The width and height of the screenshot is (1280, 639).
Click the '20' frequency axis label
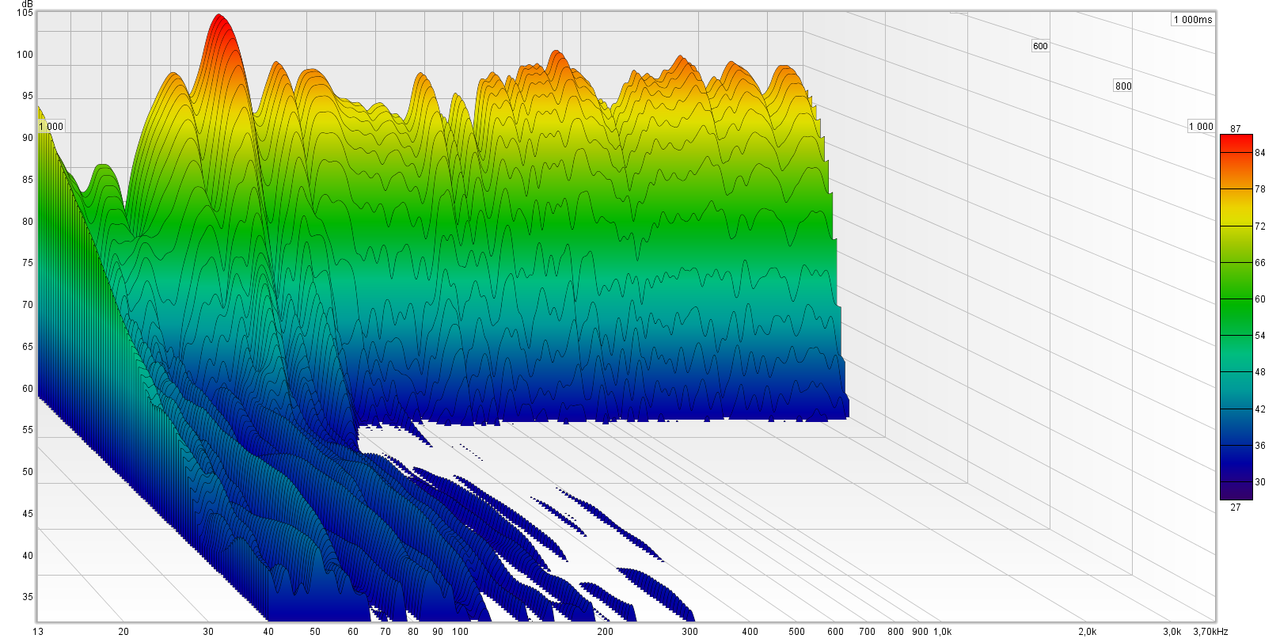(x=123, y=631)
